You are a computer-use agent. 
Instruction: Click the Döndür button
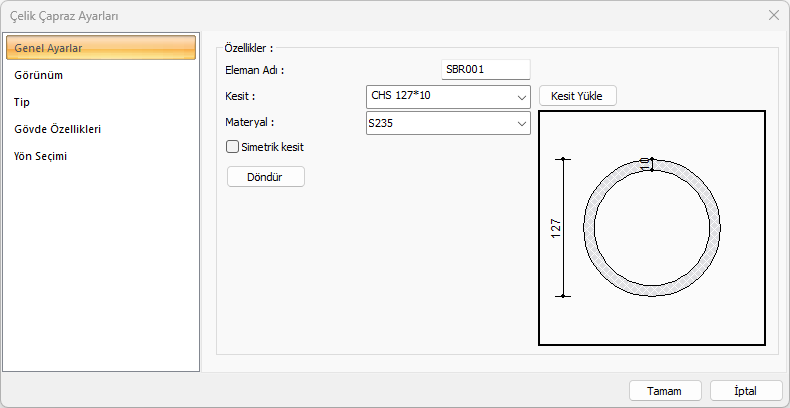(266, 177)
